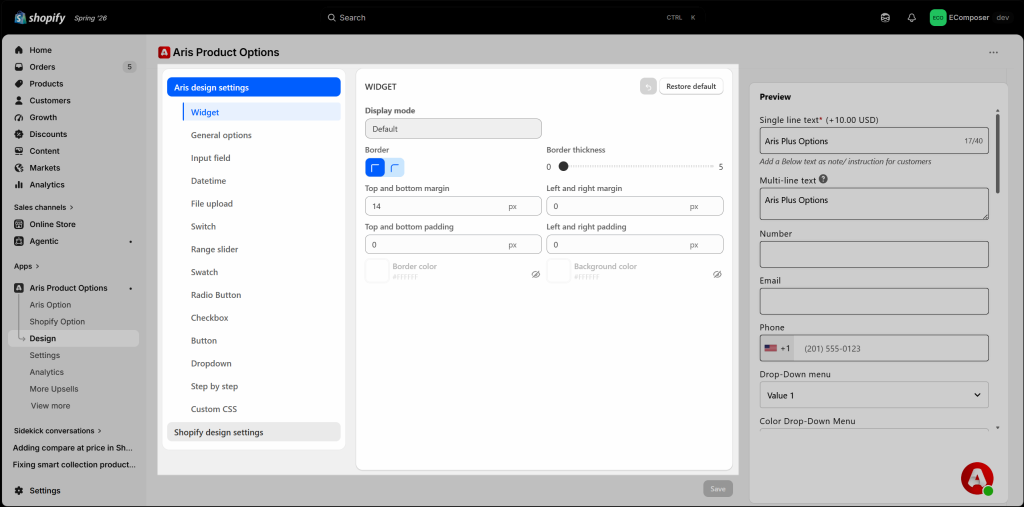Collapse Aris design settings section
The image size is (1024, 507).
coord(253,87)
